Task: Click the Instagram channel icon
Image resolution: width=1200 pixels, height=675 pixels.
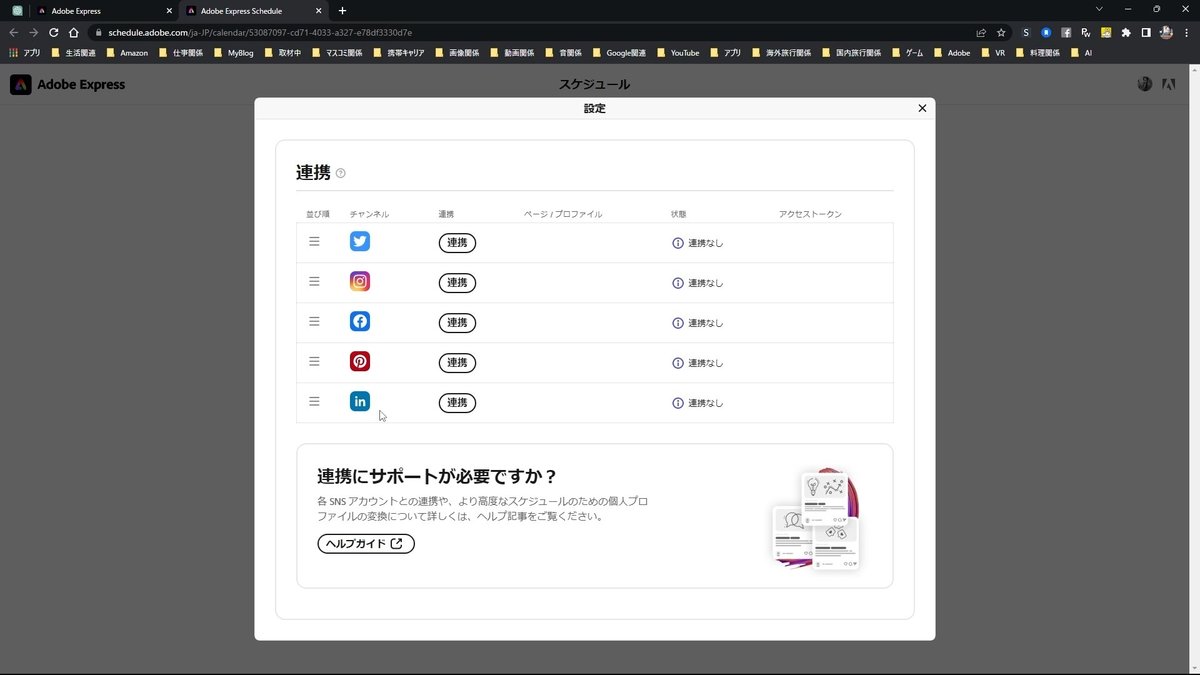Action: (360, 281)
